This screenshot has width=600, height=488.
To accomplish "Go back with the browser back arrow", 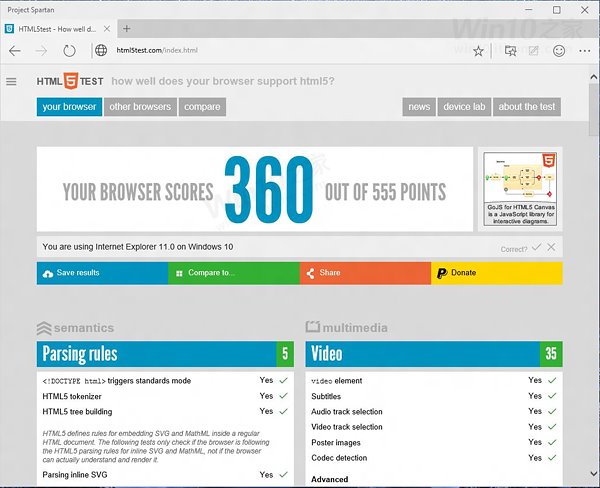I will tap(15, 51).
